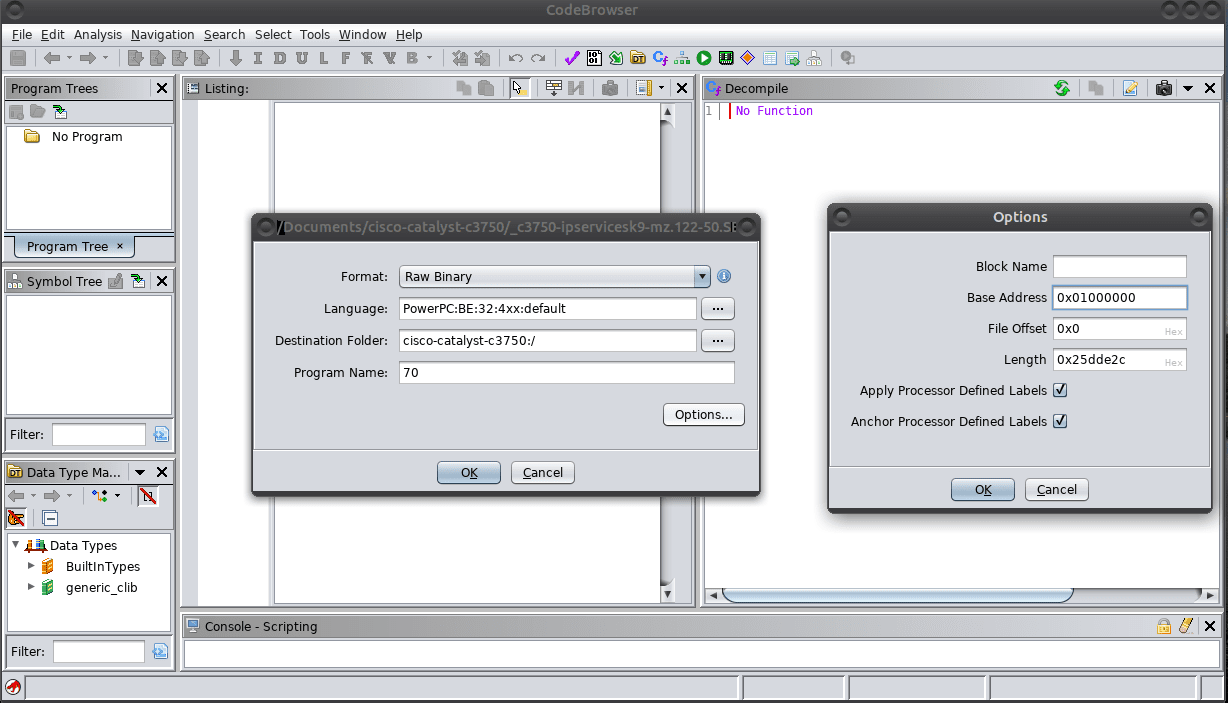Image resolution: width=1228 pixels, height=703 pixels.
Task: Uncheck Apply Processor Defined Labels
Action: pyautogui.click(x=1060, y=390)
